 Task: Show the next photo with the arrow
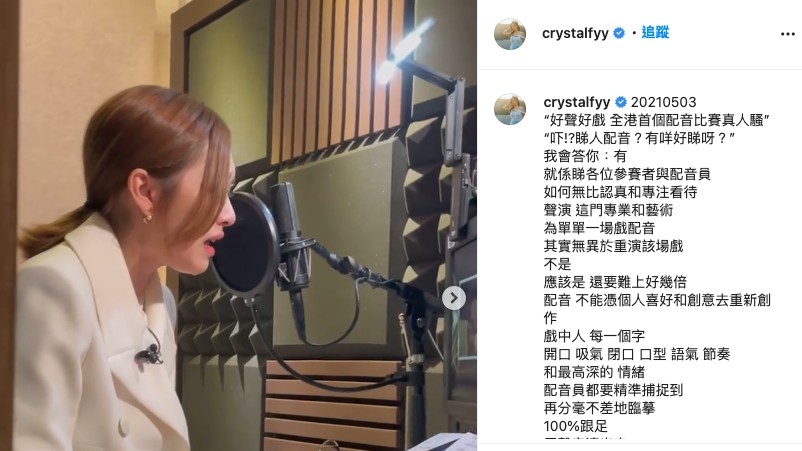pyautogui.click(x=454, y=298)
